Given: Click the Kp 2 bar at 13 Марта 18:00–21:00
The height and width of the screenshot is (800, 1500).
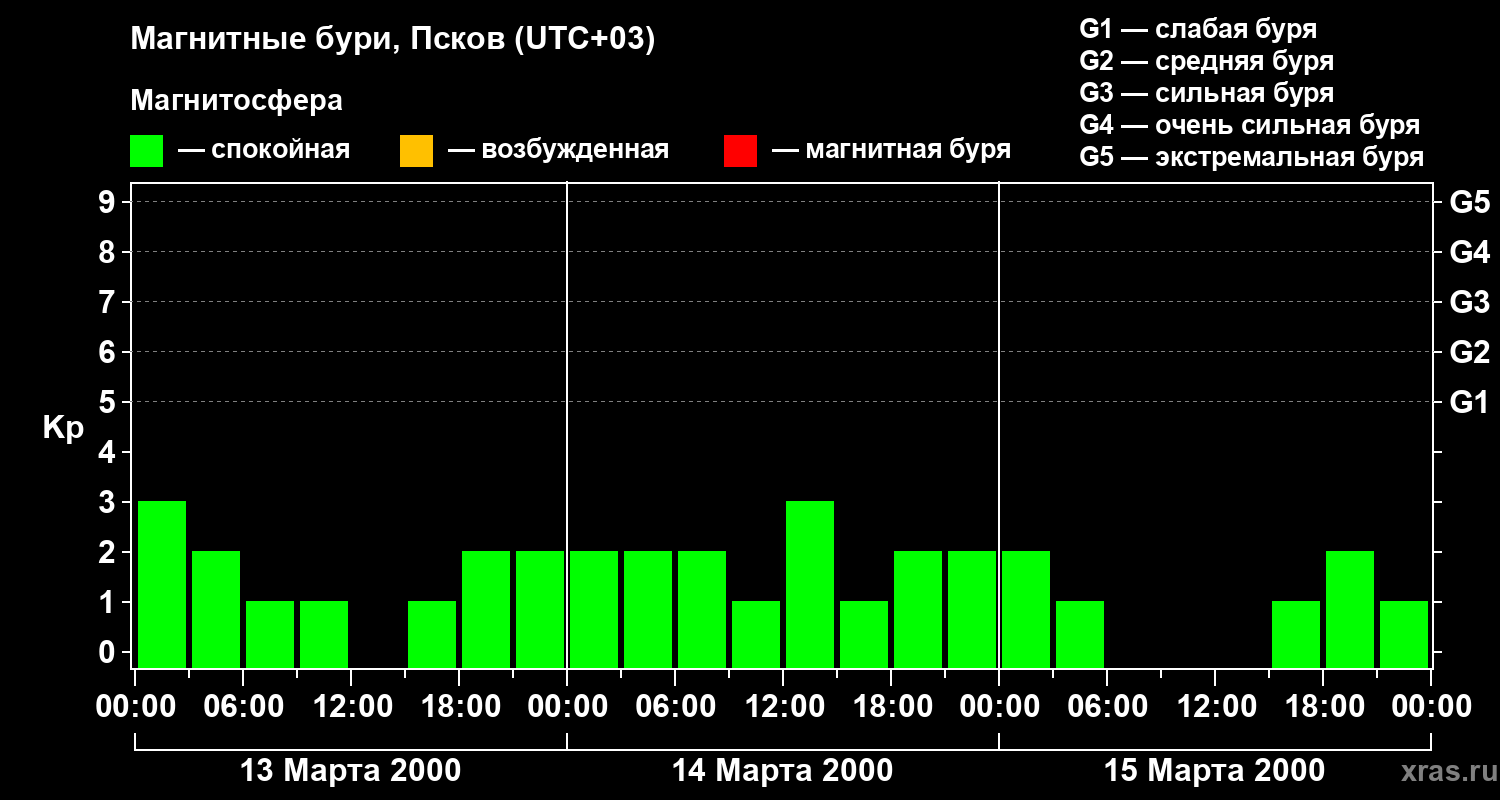Looking at the screenshot, I should (x=486, y=609).
